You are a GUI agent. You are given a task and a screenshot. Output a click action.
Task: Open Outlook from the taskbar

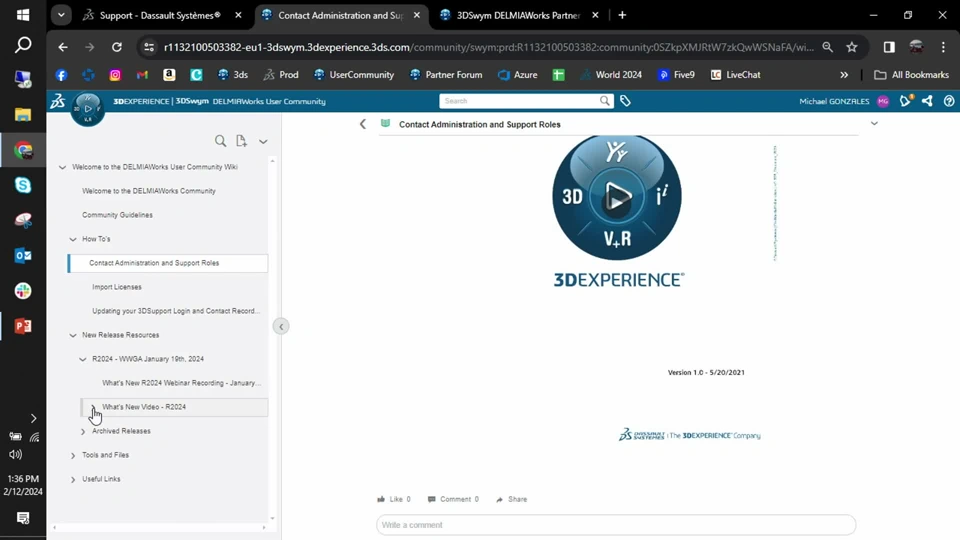tap(23, 255)
